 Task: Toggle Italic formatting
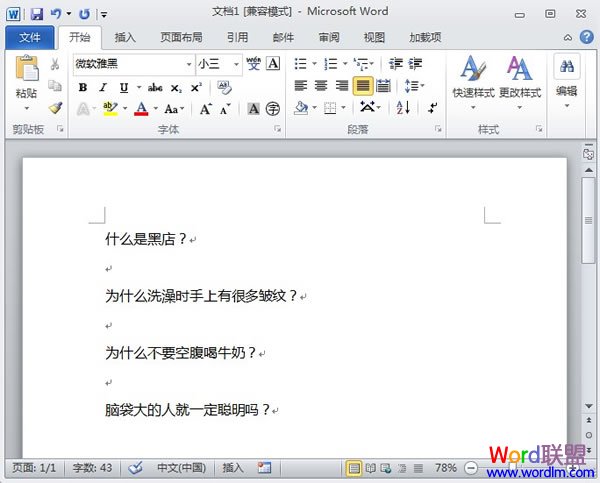coord(103,88)
